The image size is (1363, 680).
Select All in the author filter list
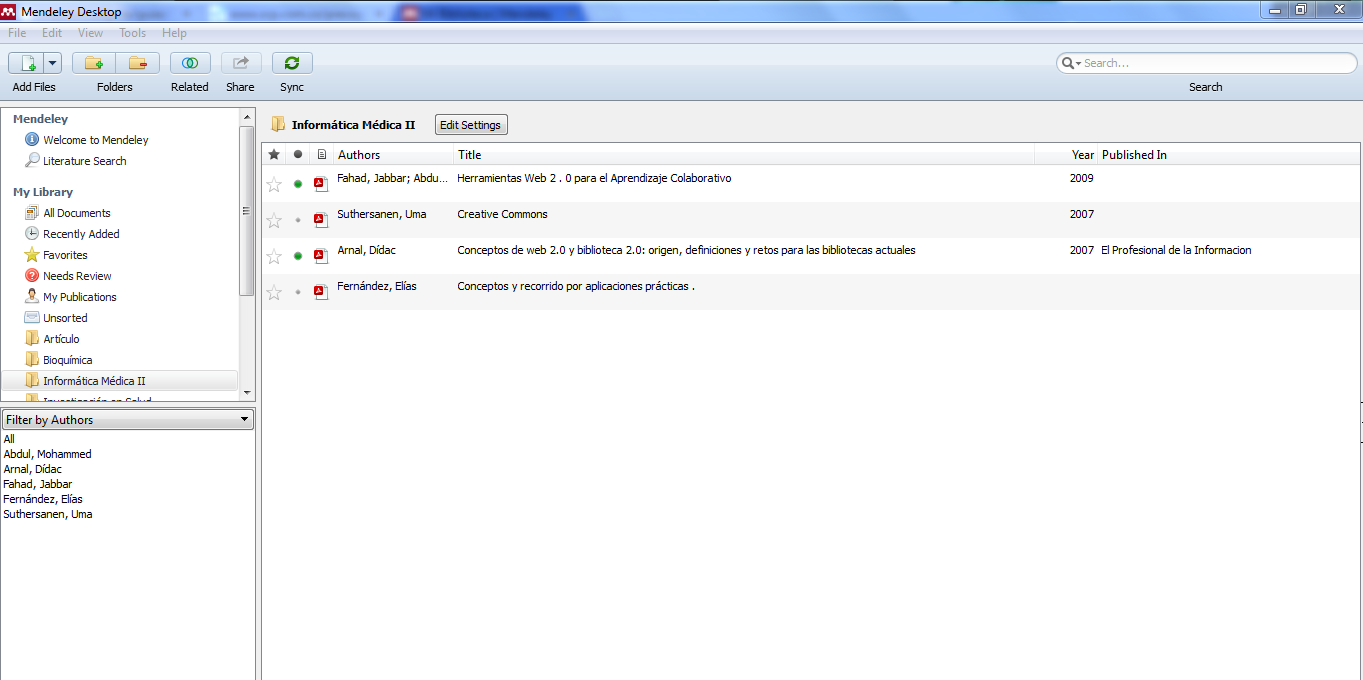point(9,439)
